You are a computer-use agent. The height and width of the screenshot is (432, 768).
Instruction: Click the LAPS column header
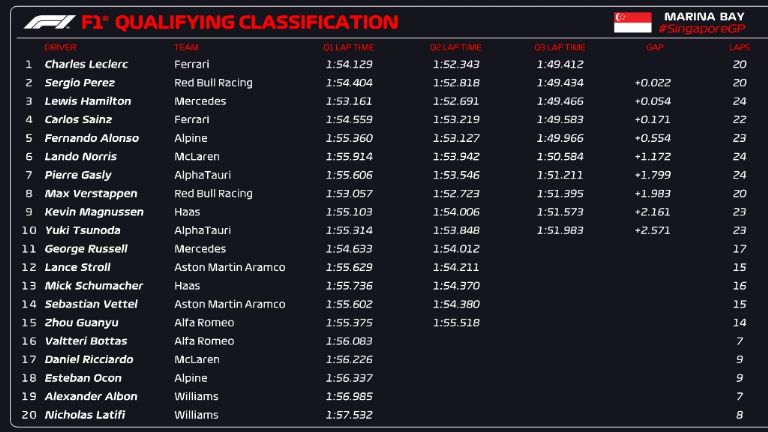739,47
